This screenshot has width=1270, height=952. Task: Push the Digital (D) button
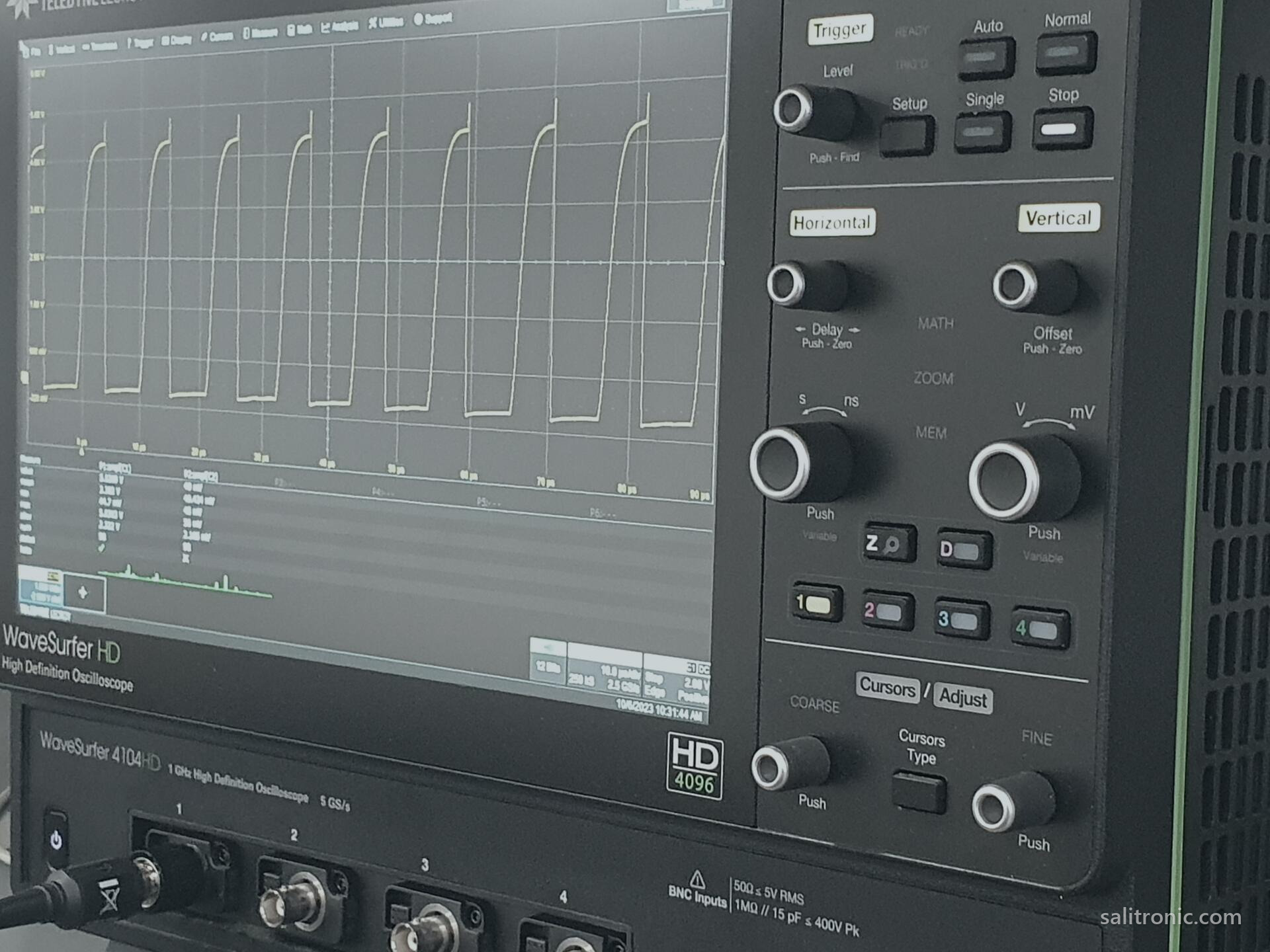tap(965, 550)
